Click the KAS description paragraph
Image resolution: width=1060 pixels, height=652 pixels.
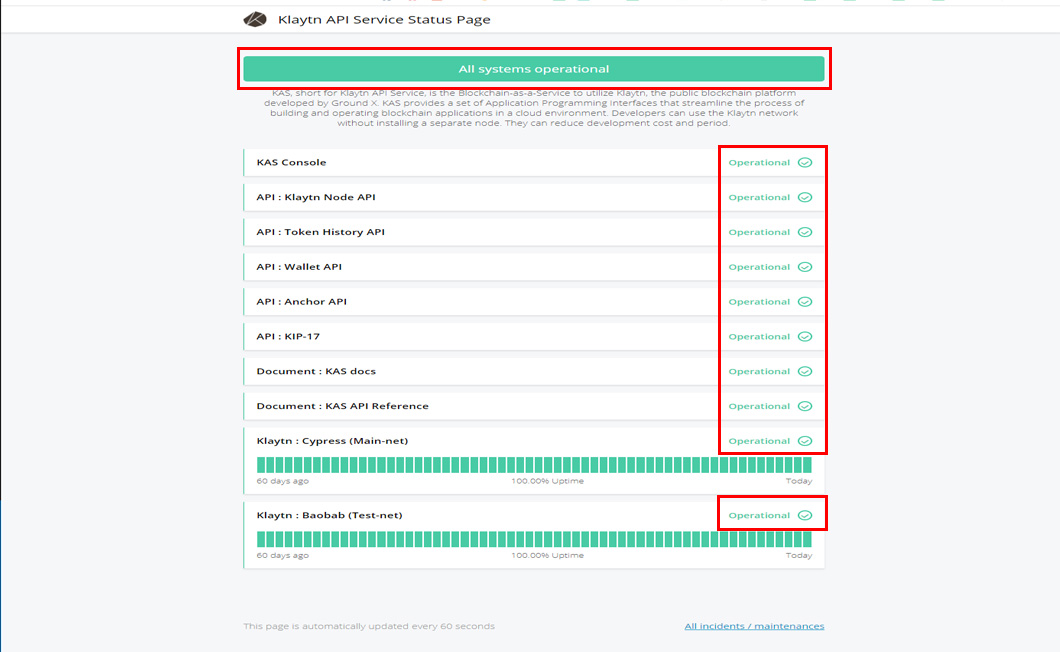click(534, 108)
